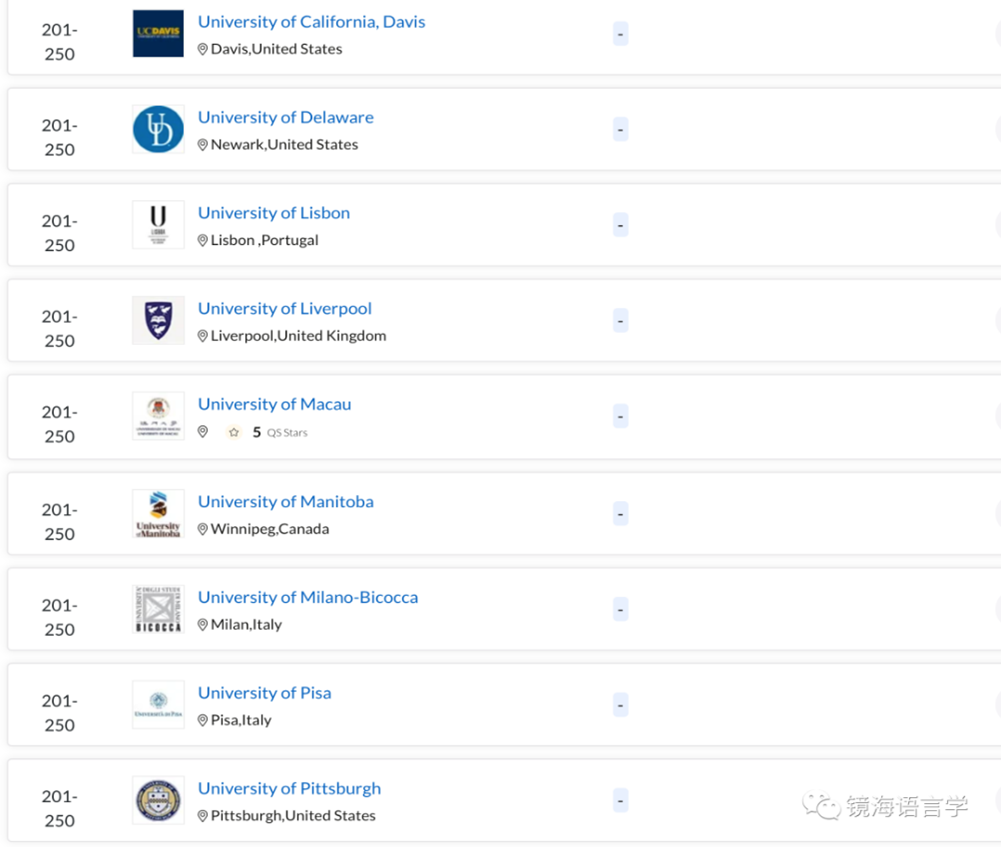Click the University of Lisbon logo
Screen dimensions: 1001x847
click(x=158, y=225)
